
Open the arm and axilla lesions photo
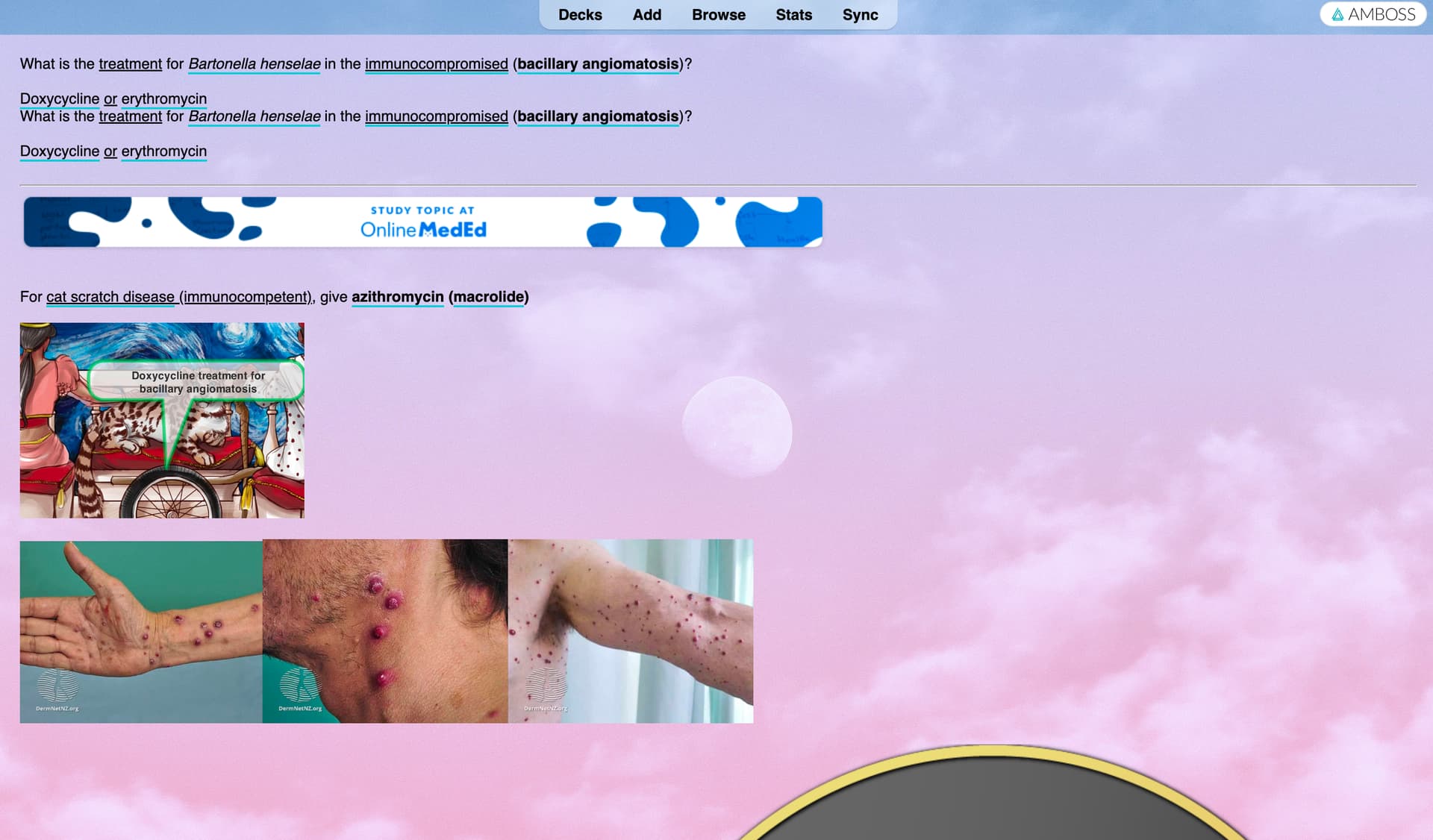tap(631, 631)
